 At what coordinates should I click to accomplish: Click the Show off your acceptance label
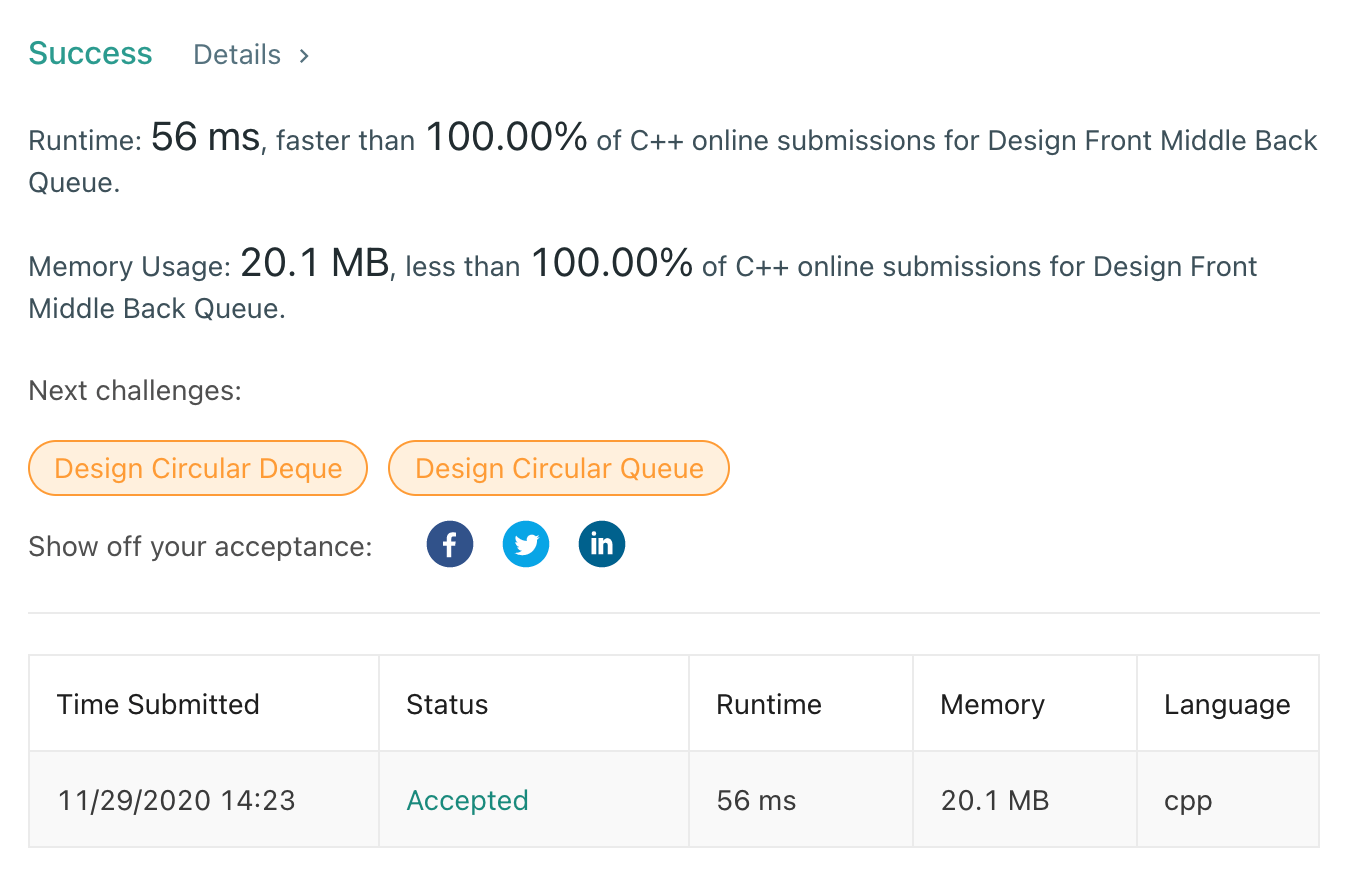(x=199, y=546)
